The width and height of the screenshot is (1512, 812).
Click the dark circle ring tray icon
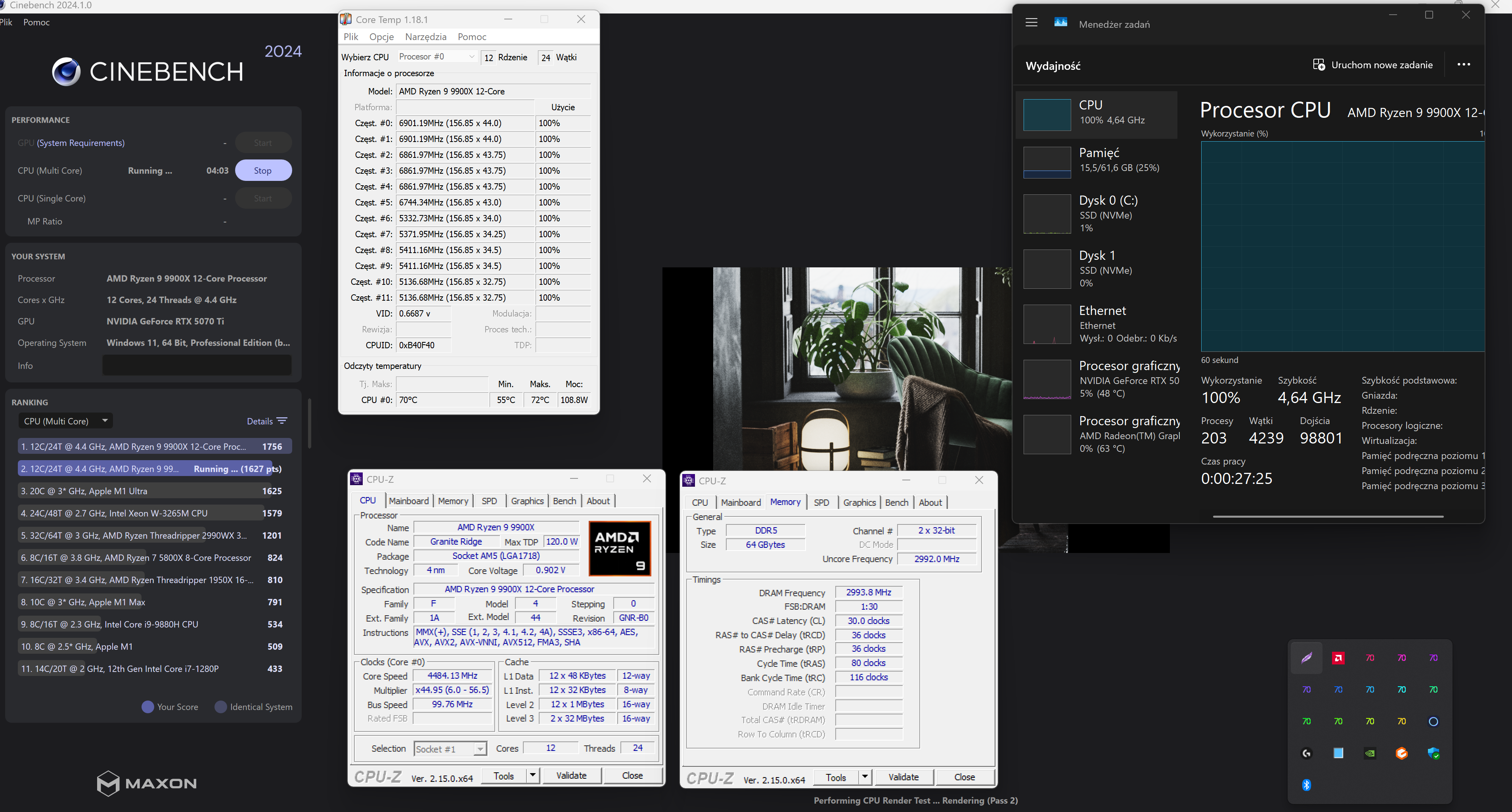click(x=1434, y=721)
